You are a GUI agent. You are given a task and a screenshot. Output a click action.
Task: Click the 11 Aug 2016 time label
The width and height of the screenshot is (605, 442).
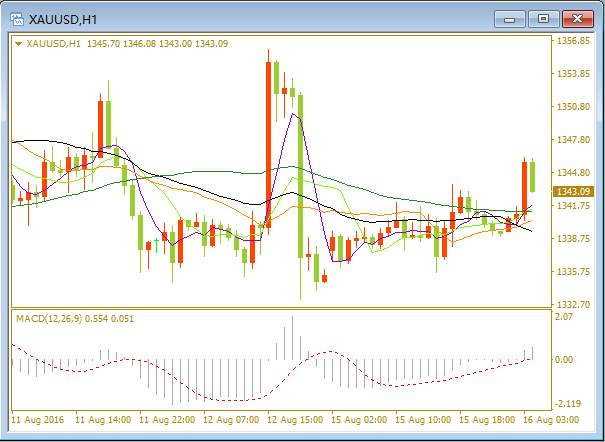coord(38,420)
